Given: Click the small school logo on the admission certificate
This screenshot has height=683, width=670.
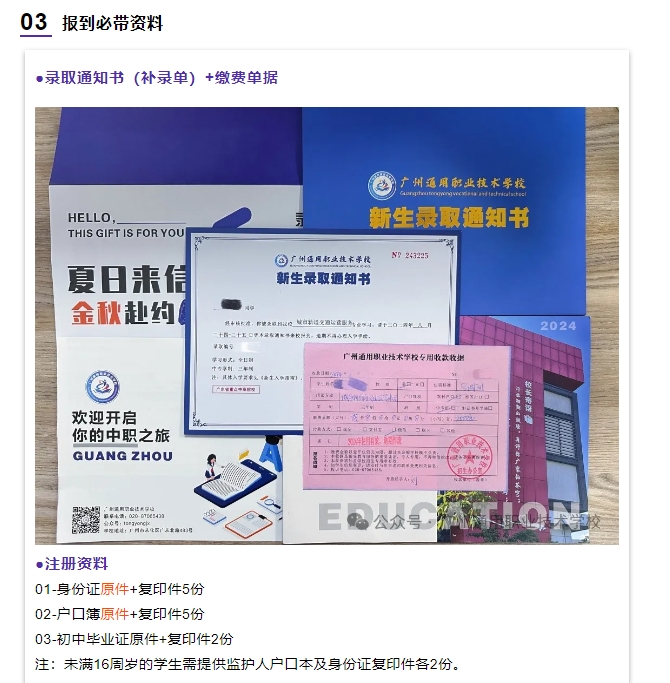Looking at the screenshot, I should pos(281,260).
